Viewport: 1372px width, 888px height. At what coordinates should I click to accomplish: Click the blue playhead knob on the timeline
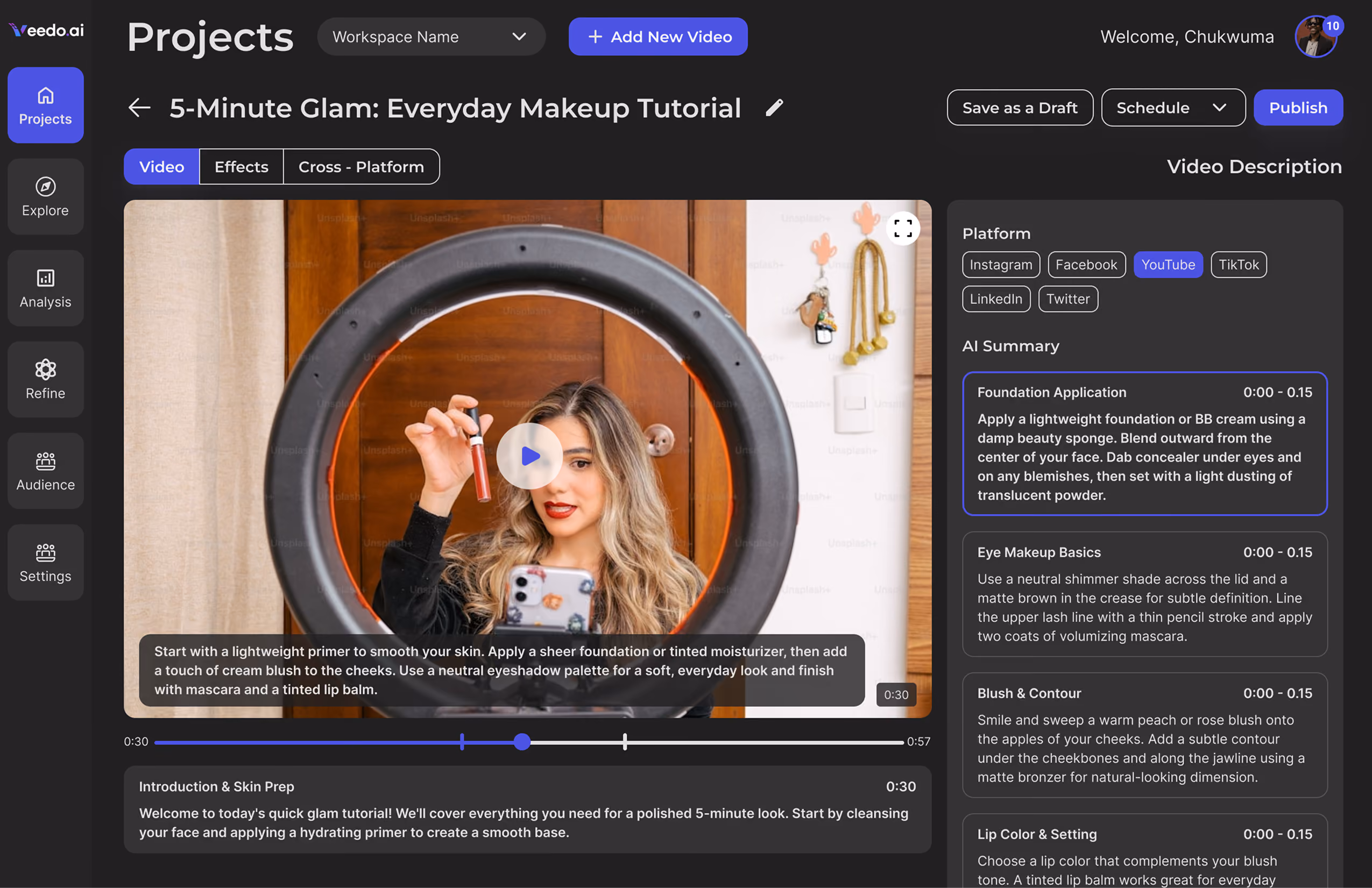click(x=522, y=742)
